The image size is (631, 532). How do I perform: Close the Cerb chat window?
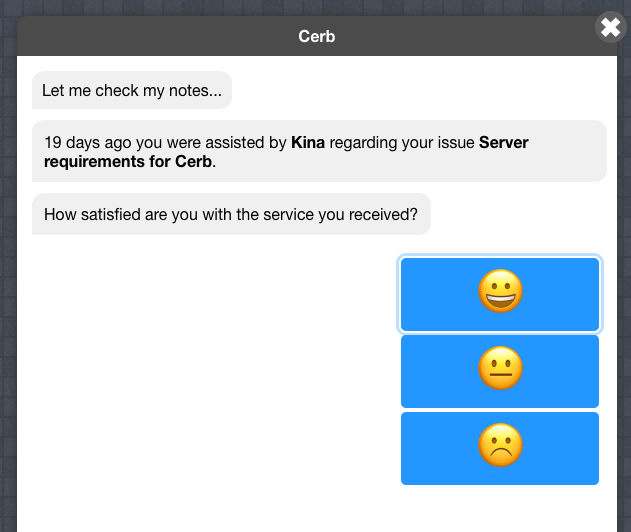(610, 27)
